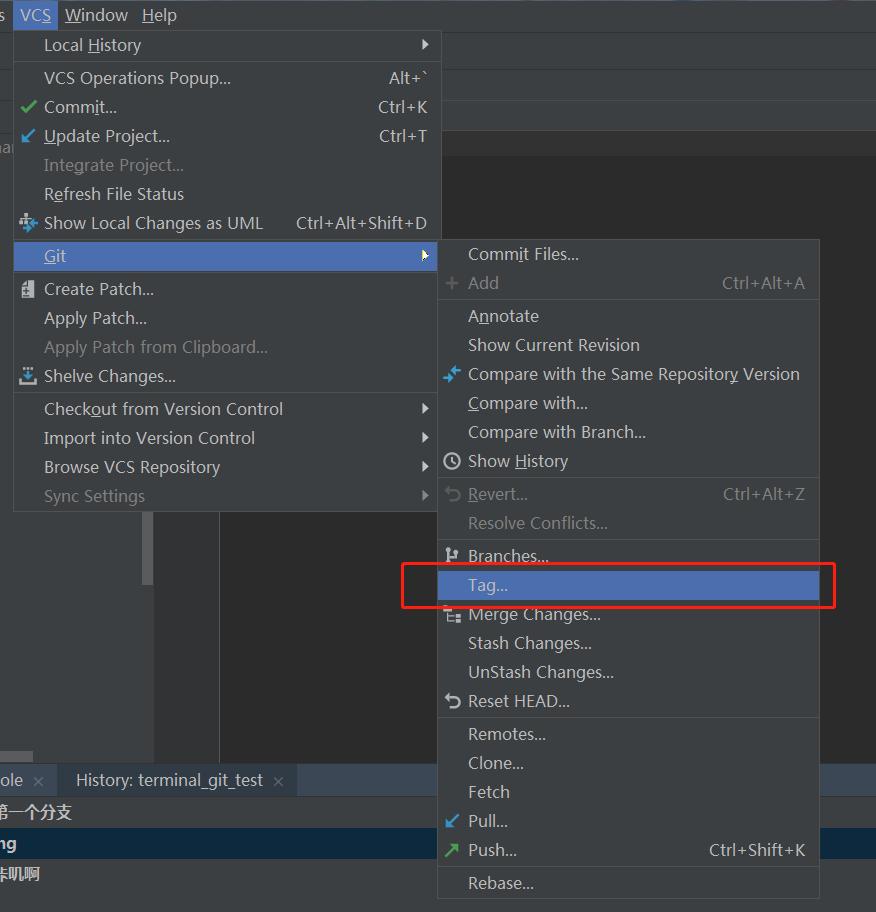Select Compare with Branch... option
The width and height of the screenshot is (876, 912).
click(x=556, y=432)
